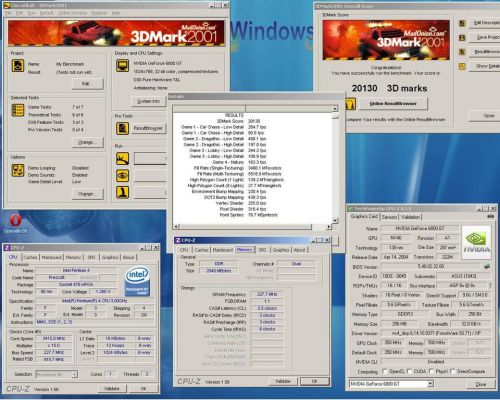Click the ResultBrowser magnifier icon under Pro Tools

coord(122,128)
